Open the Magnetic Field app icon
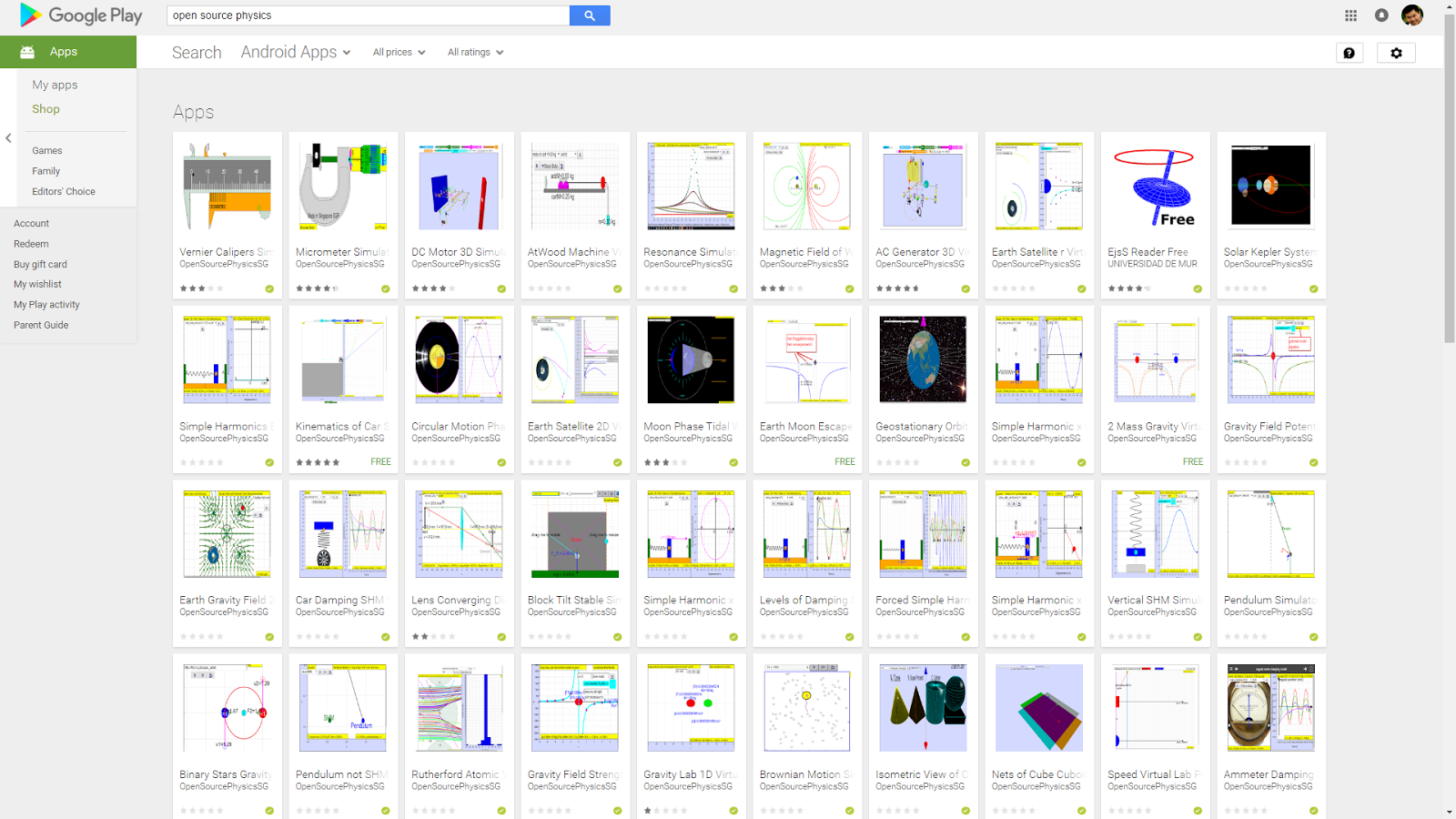The image size is (1456, 819). (807, 186)
